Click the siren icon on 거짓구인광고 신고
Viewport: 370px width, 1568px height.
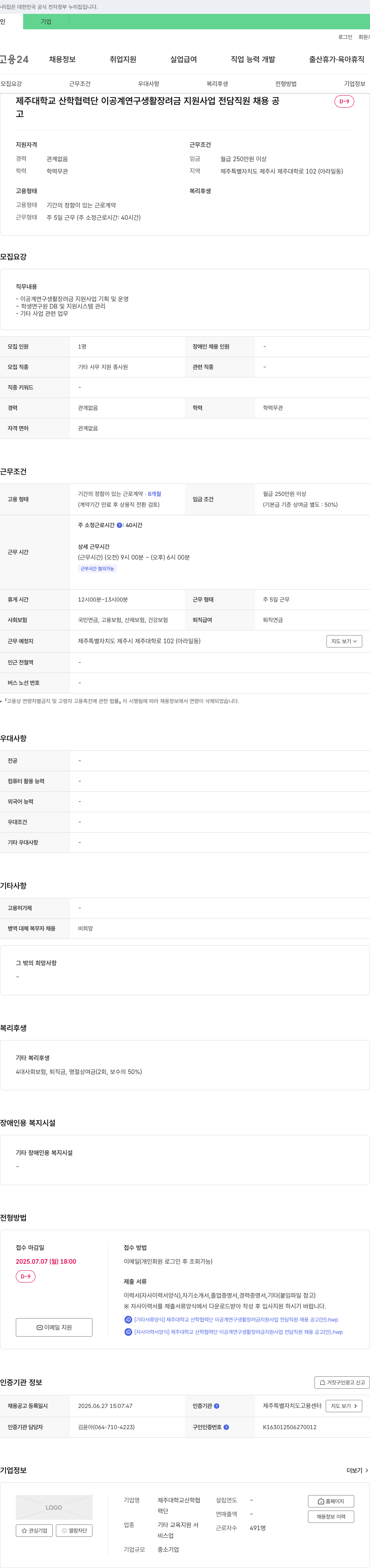pos(323,1383)
